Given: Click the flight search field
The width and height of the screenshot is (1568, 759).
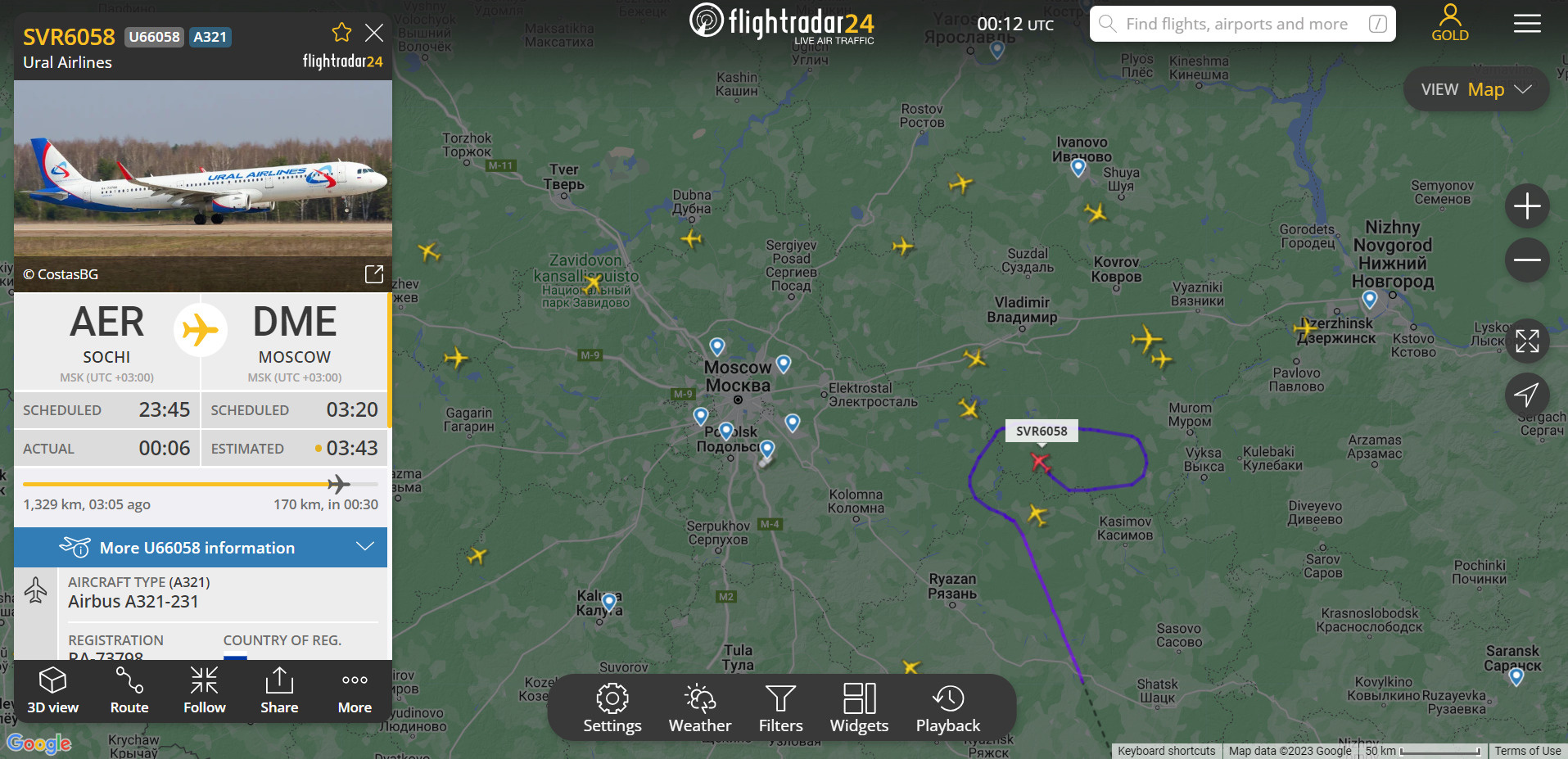Looking at the screenshot, I should click(x=1242, y=24).
